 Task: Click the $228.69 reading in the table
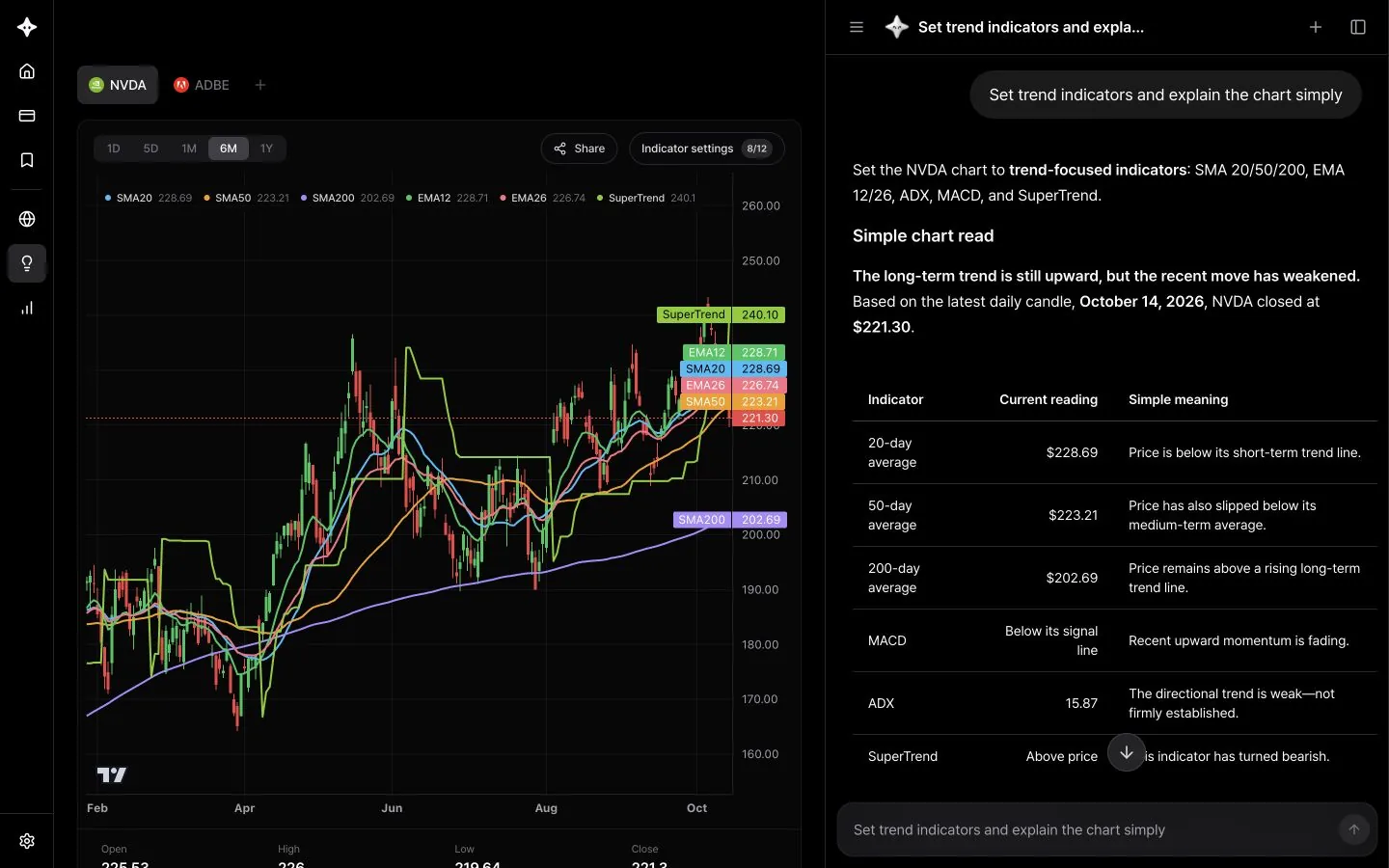coord(1072,452)
